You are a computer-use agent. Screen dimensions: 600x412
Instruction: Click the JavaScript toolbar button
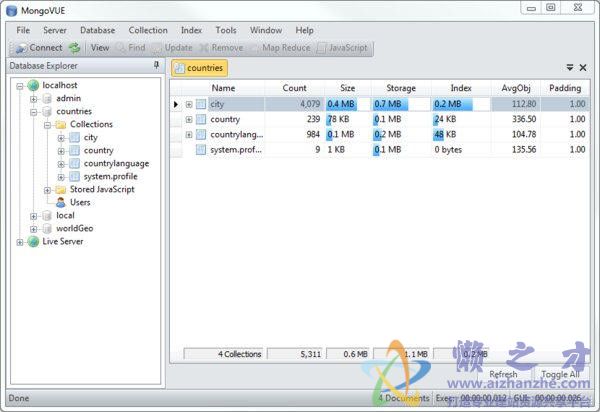pos(343,48)
